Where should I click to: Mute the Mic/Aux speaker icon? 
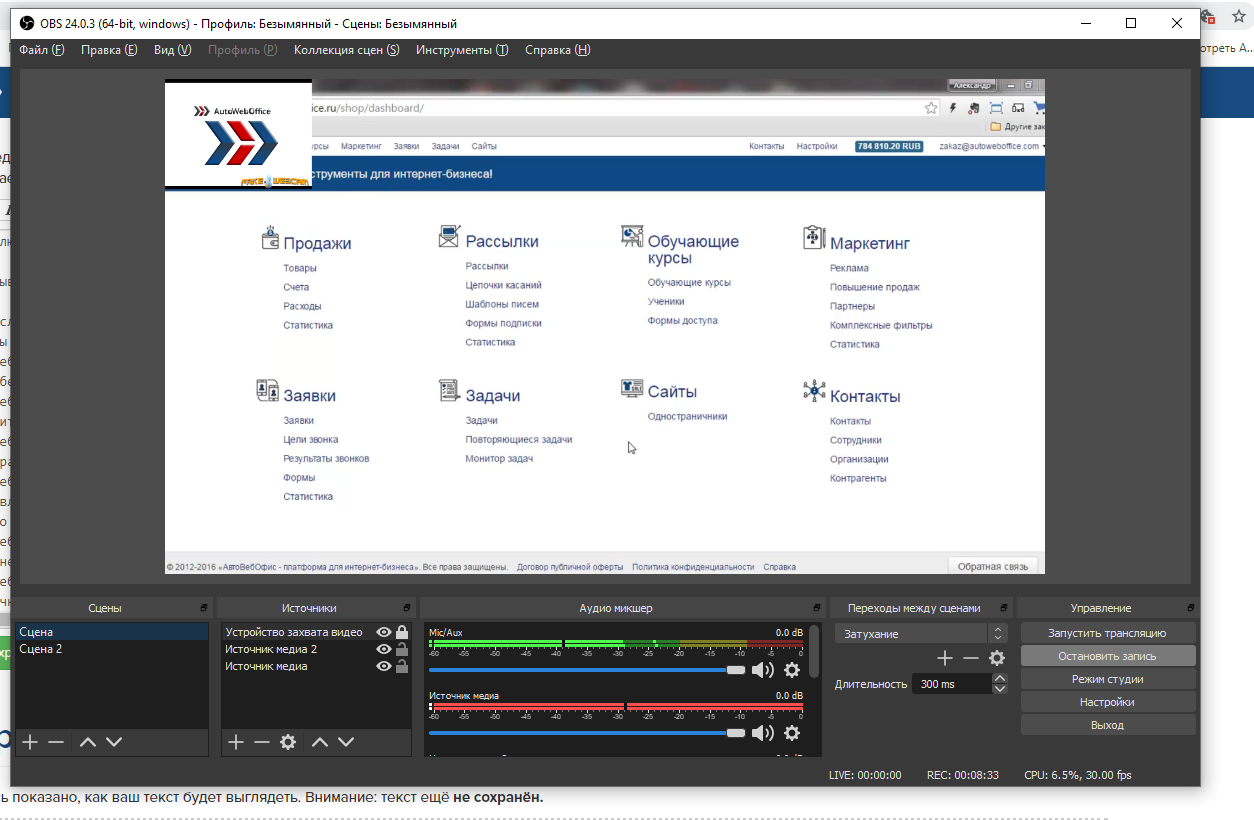(x=762, y=670)
